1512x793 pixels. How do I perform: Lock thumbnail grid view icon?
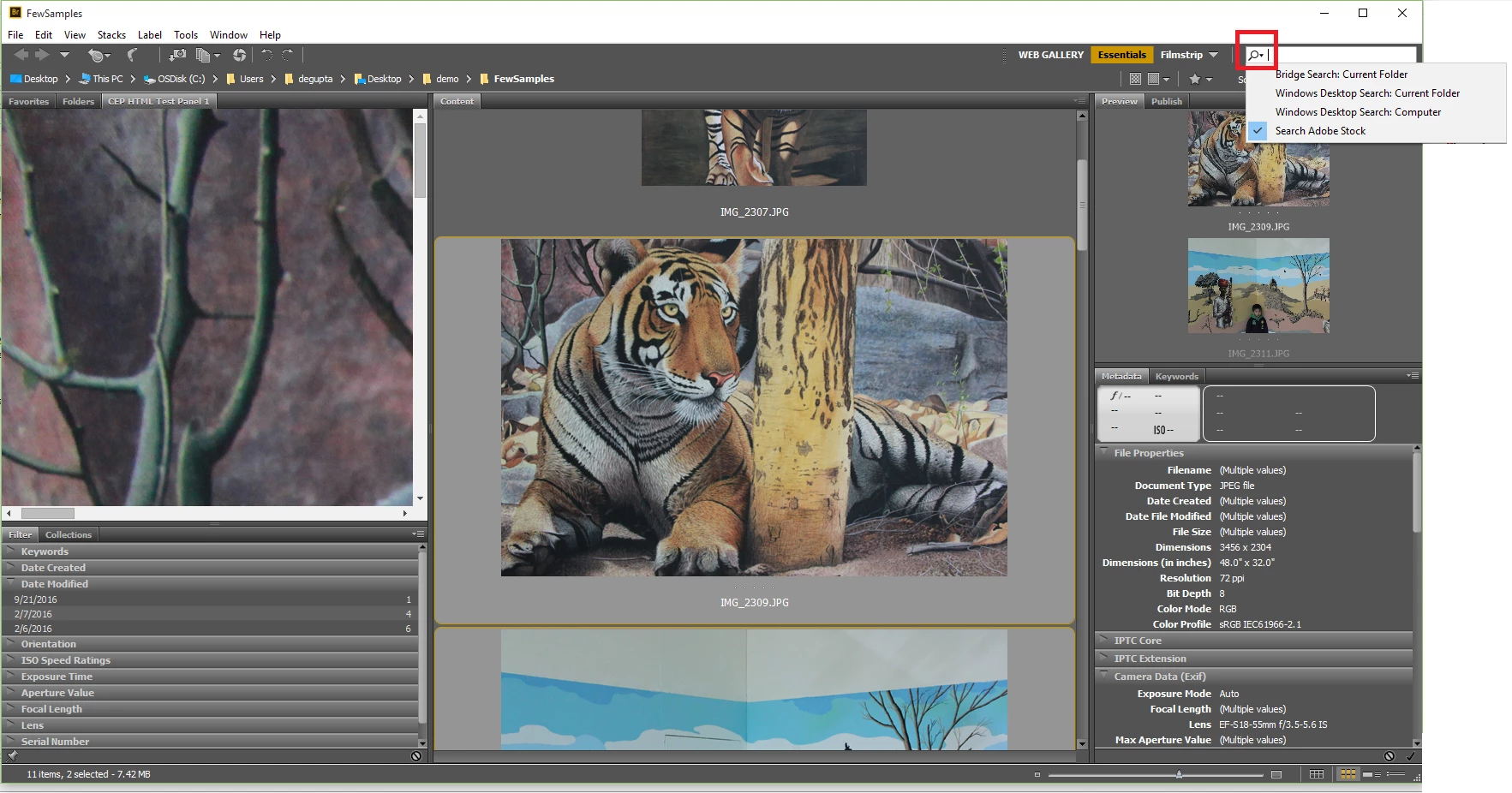click(x=1317, y=774)
